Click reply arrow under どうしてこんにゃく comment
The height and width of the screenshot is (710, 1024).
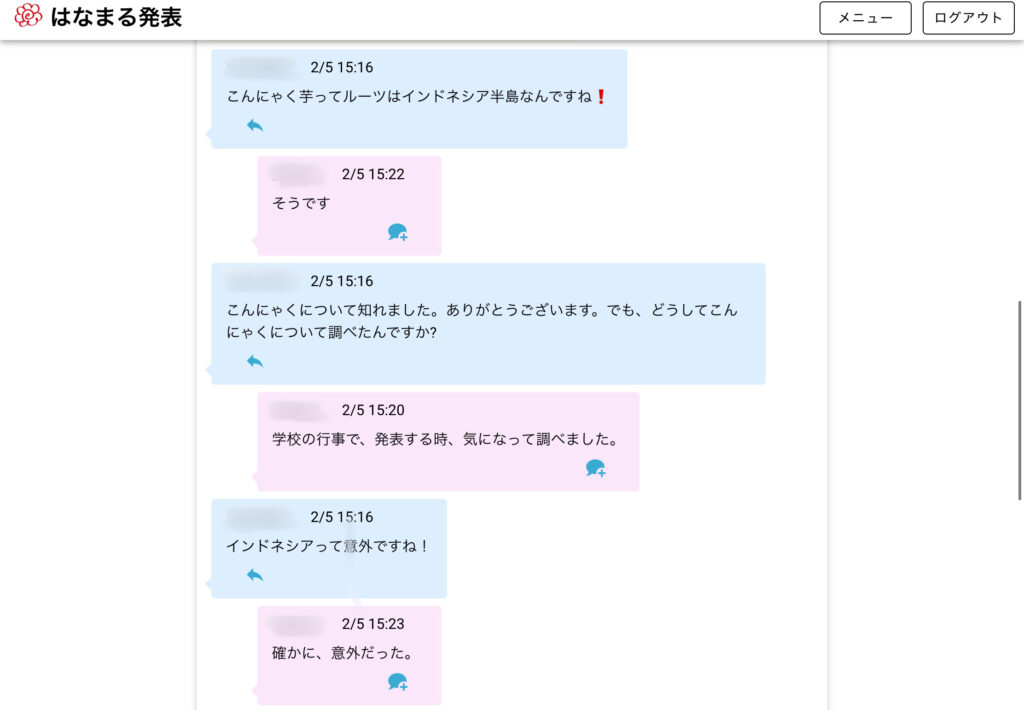(255, 361)
